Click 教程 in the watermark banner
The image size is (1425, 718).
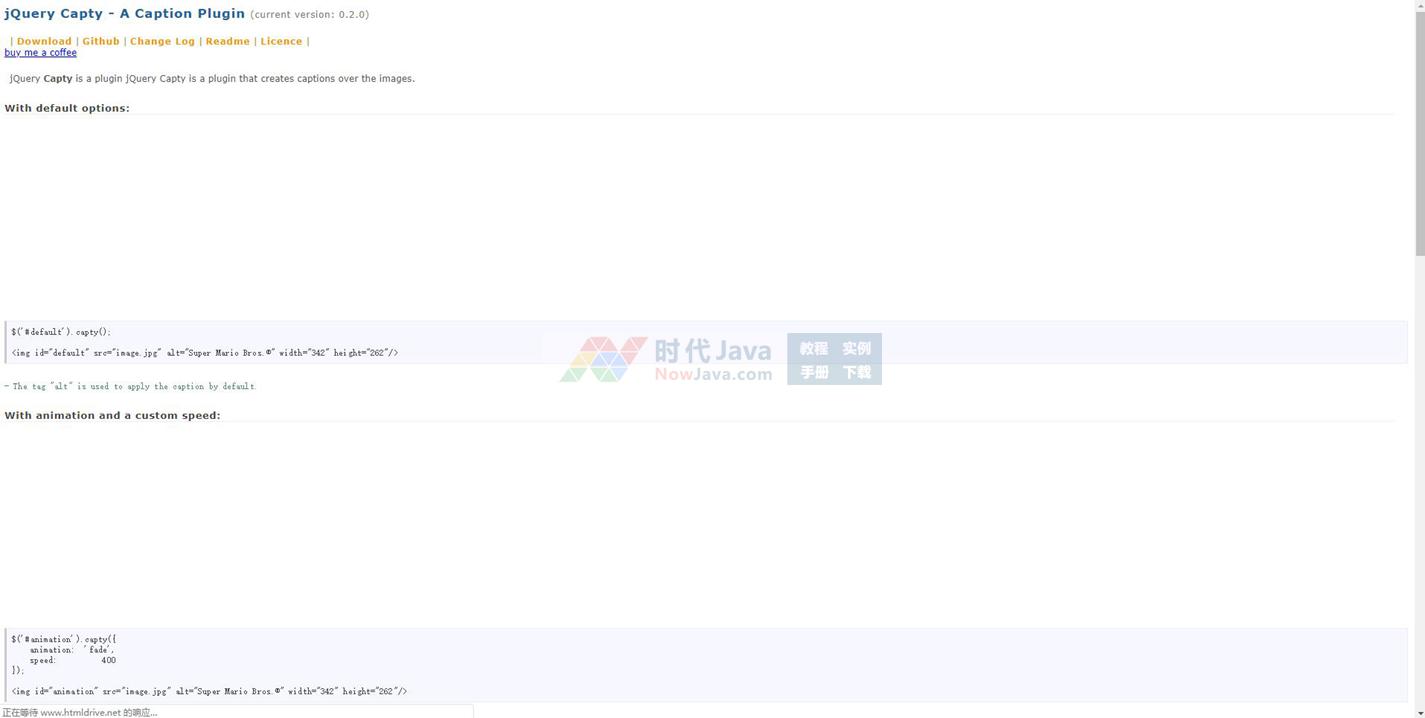tap(813, 348)
